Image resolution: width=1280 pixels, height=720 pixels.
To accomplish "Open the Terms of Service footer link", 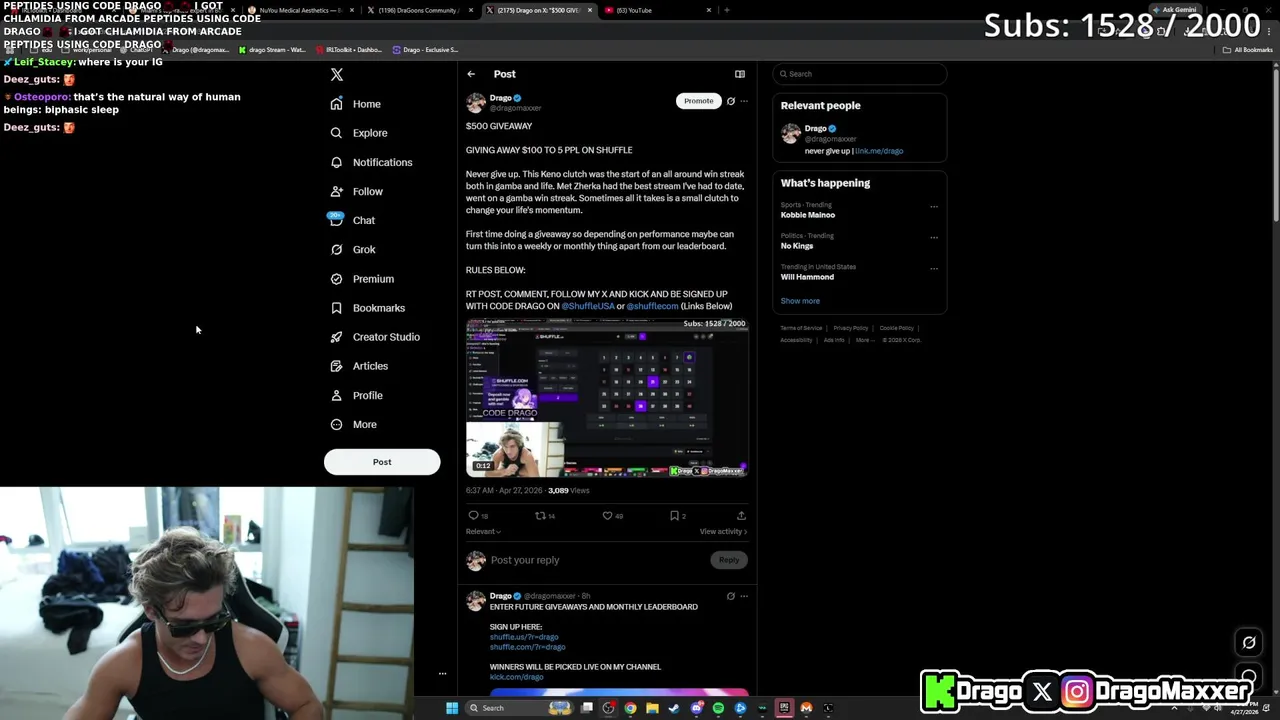I will [801, 328].
